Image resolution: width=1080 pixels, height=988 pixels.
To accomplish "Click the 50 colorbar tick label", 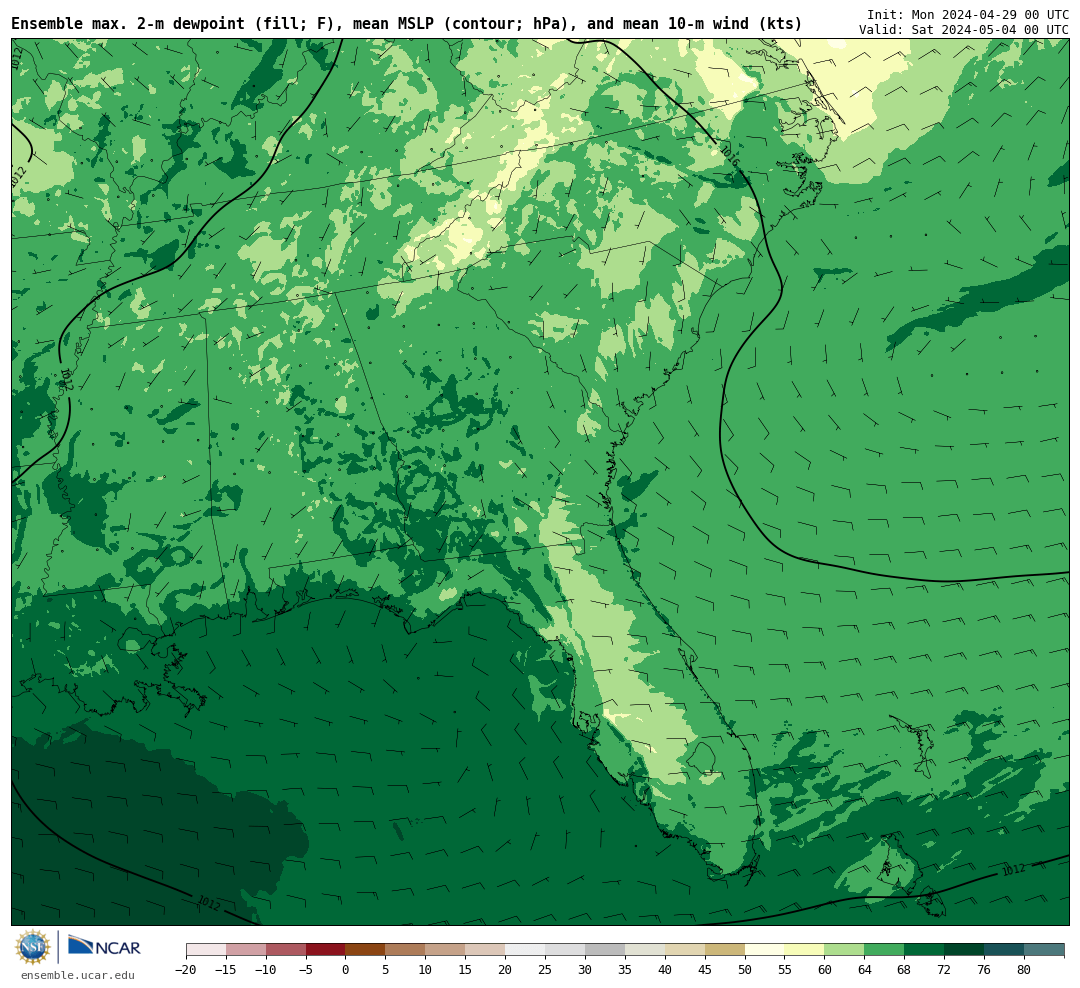I will pos(745,970).
